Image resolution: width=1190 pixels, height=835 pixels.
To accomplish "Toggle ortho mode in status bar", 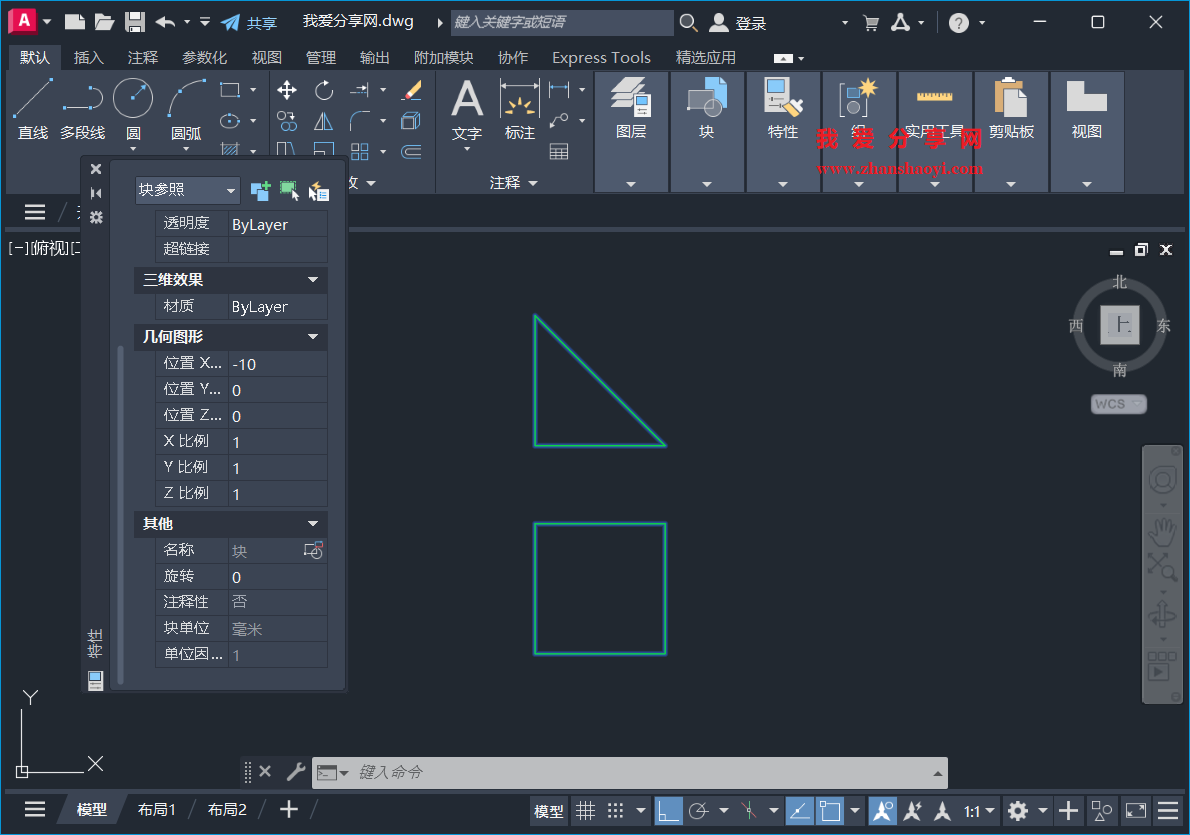I will click(668, 811).
